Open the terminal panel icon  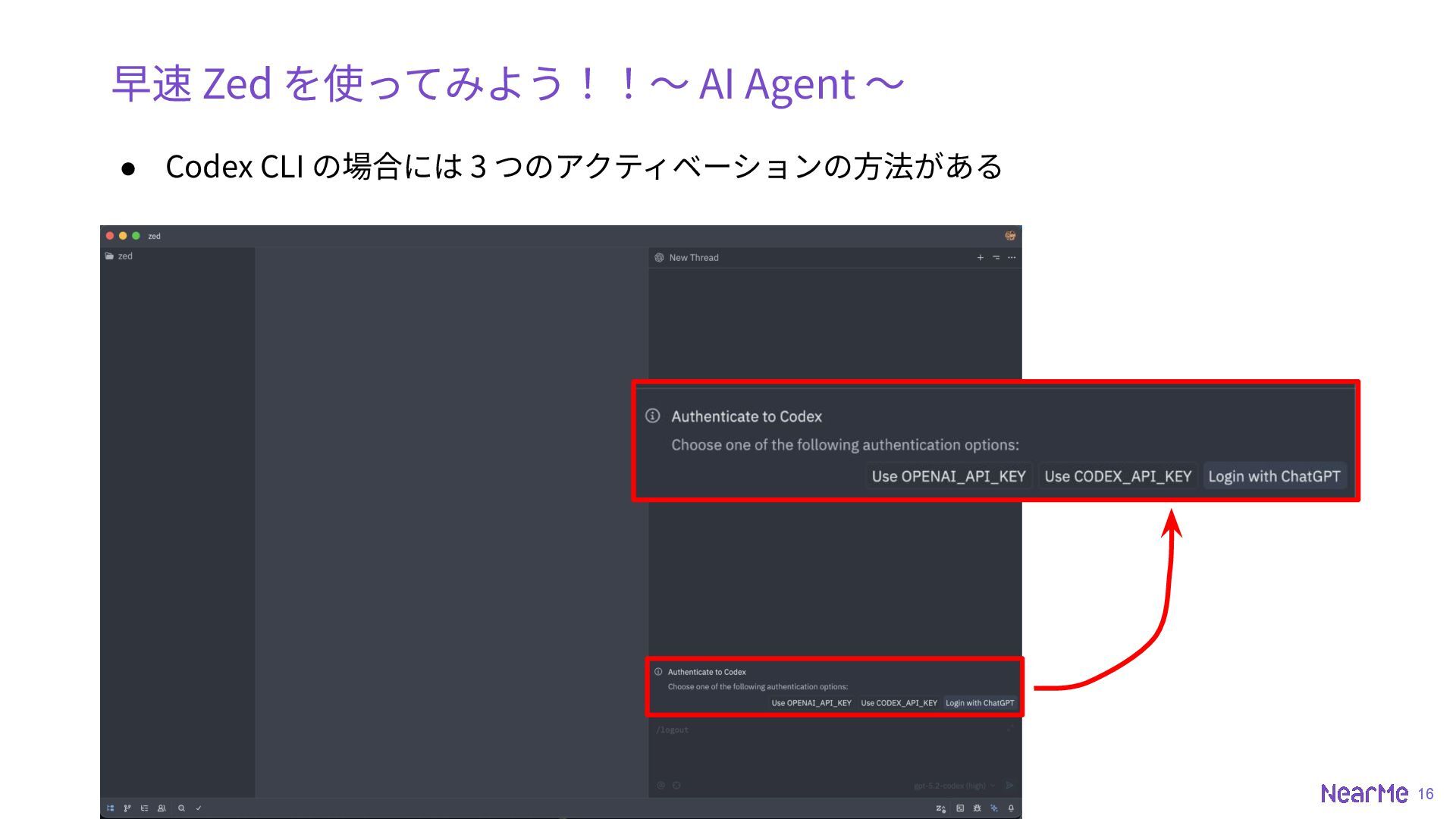coord(960,808)
